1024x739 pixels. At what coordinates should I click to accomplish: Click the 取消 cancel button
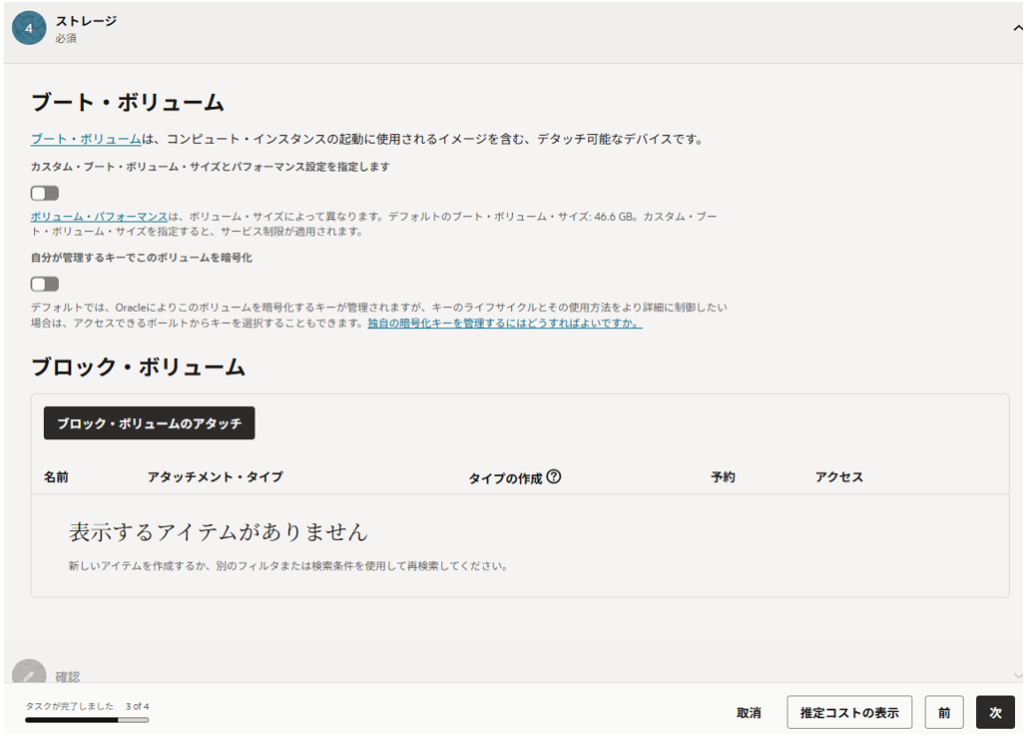coord(749,713)
